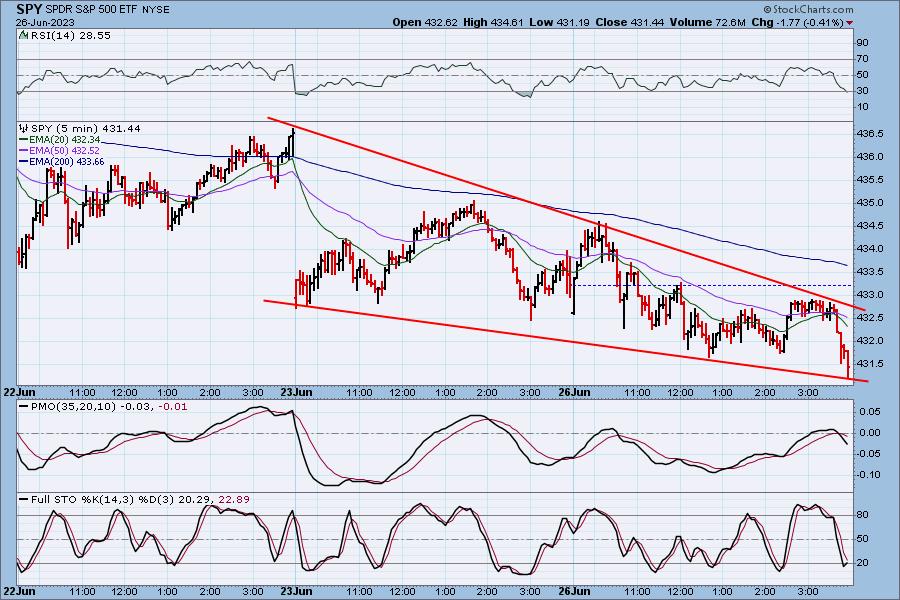
Task: Click the 30 level on the RSI axis
Action: 863,91
